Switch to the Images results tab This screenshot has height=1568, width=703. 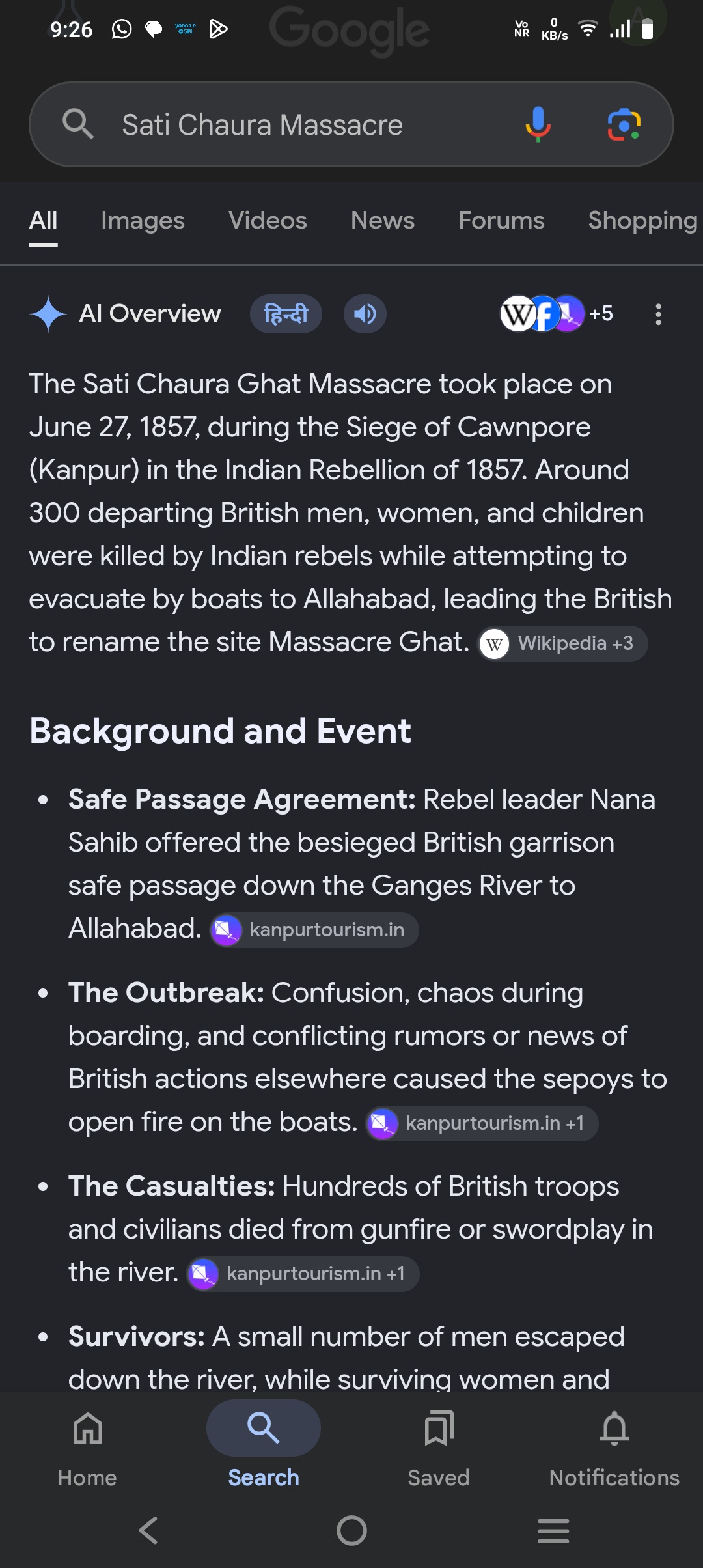click(x=143, y=221)
